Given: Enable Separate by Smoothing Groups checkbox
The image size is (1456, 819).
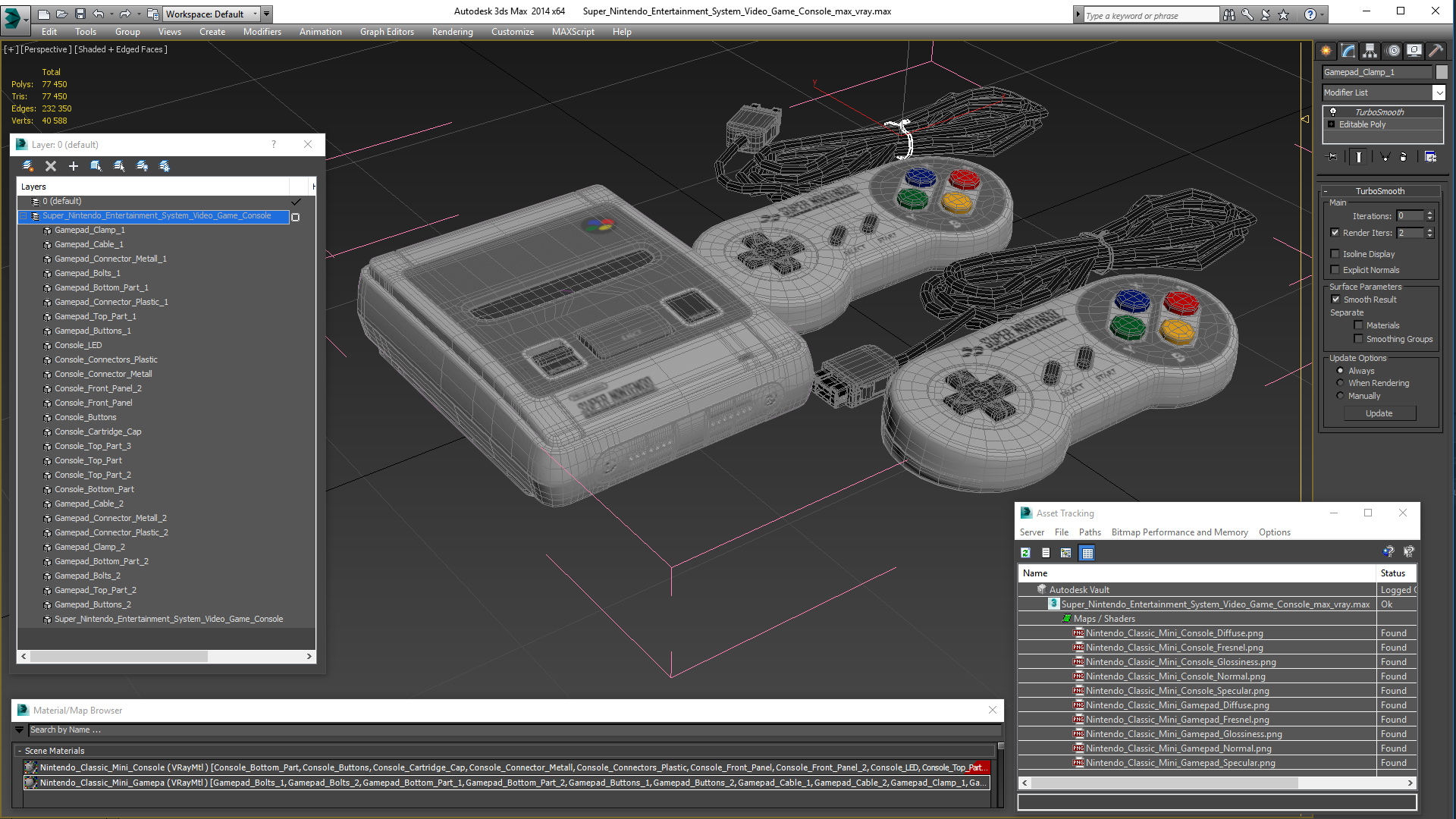Looking at the screenshot, I should point(1358,339).
